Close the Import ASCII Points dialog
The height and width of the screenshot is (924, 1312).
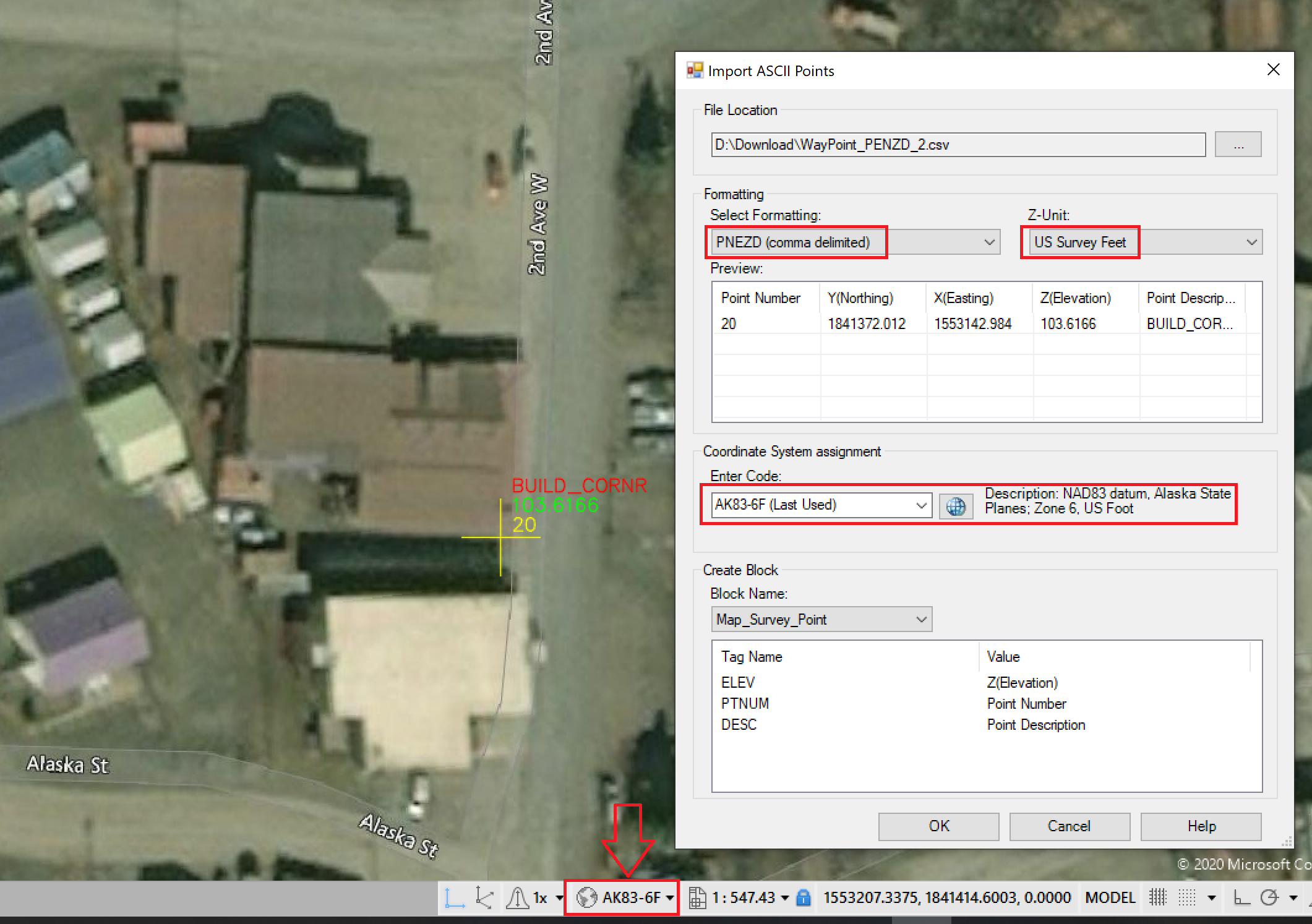pos(1273,70)
